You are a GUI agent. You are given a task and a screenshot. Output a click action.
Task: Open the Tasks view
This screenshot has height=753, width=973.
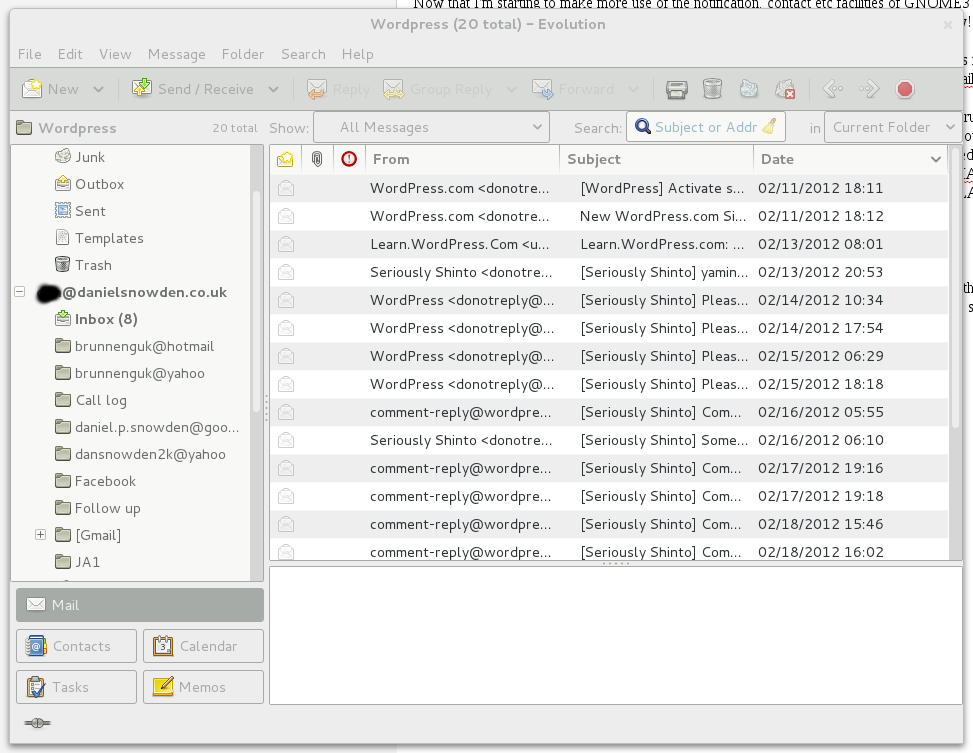(75, 686)
